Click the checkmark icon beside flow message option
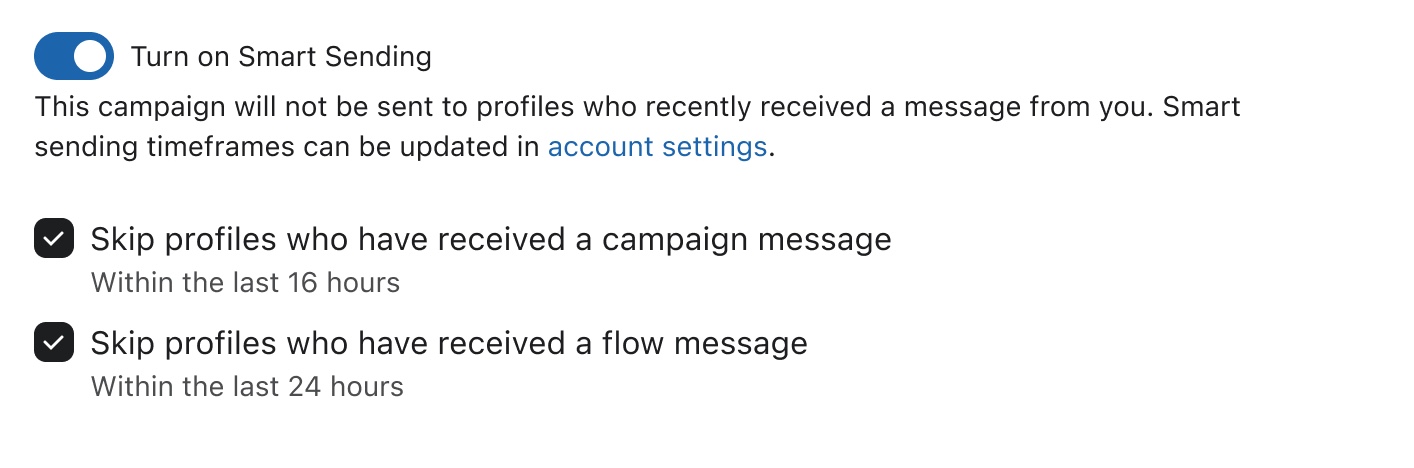 coord(54,343)
